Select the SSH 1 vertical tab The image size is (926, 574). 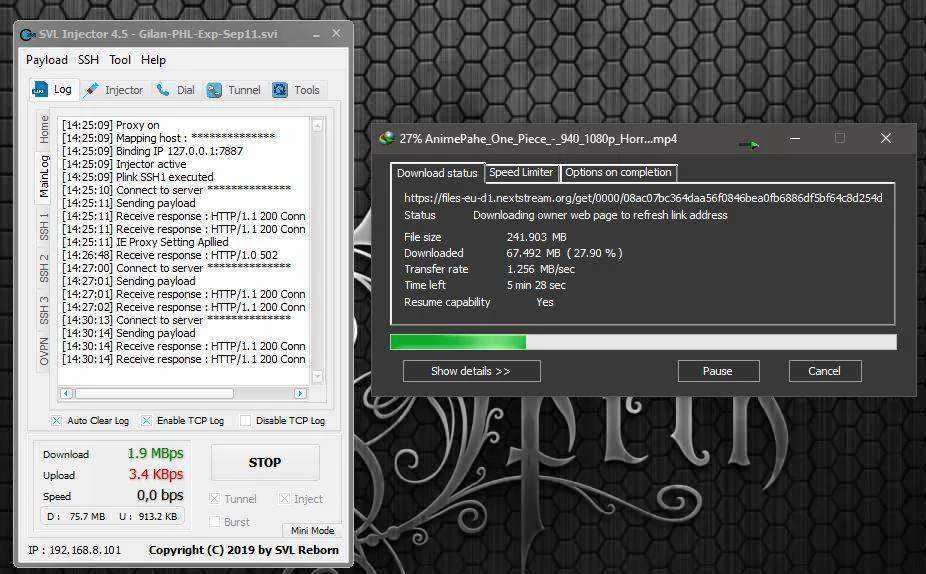coord(44,227)
